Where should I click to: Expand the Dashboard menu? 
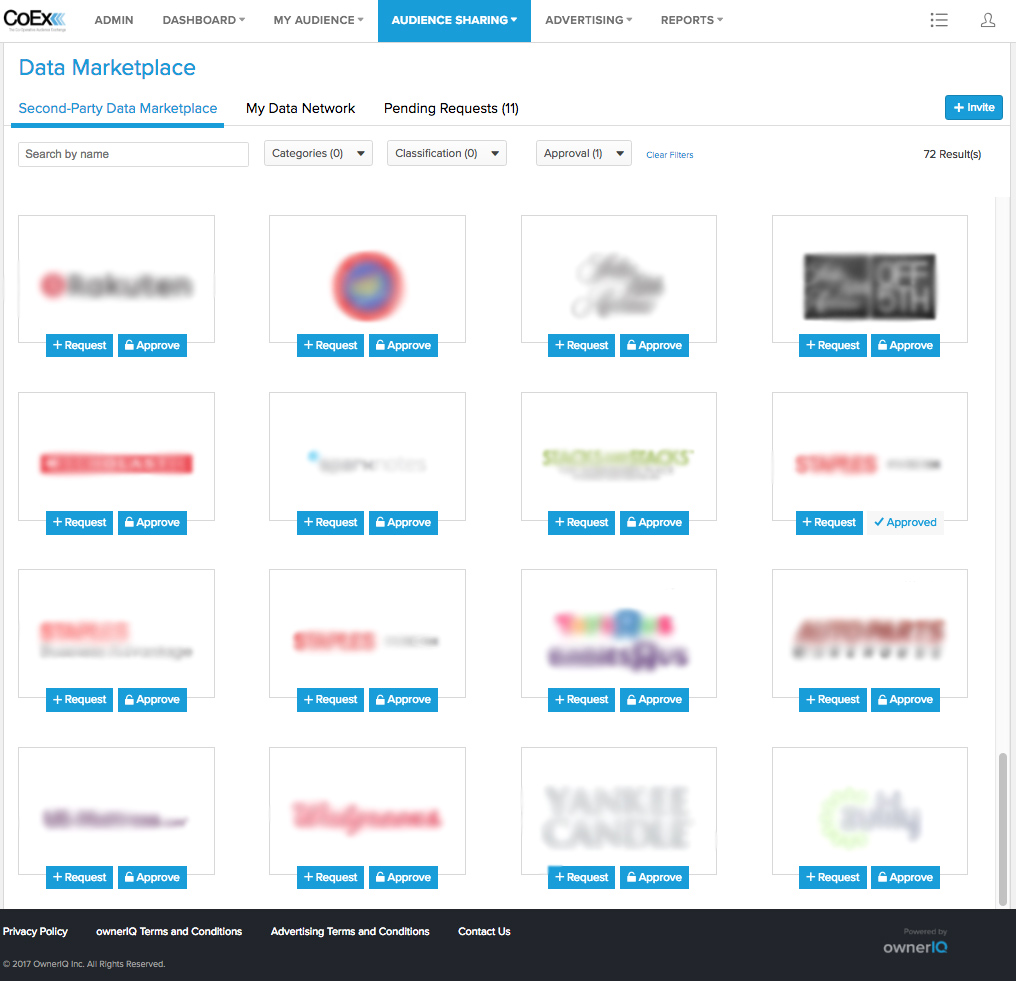203,20
